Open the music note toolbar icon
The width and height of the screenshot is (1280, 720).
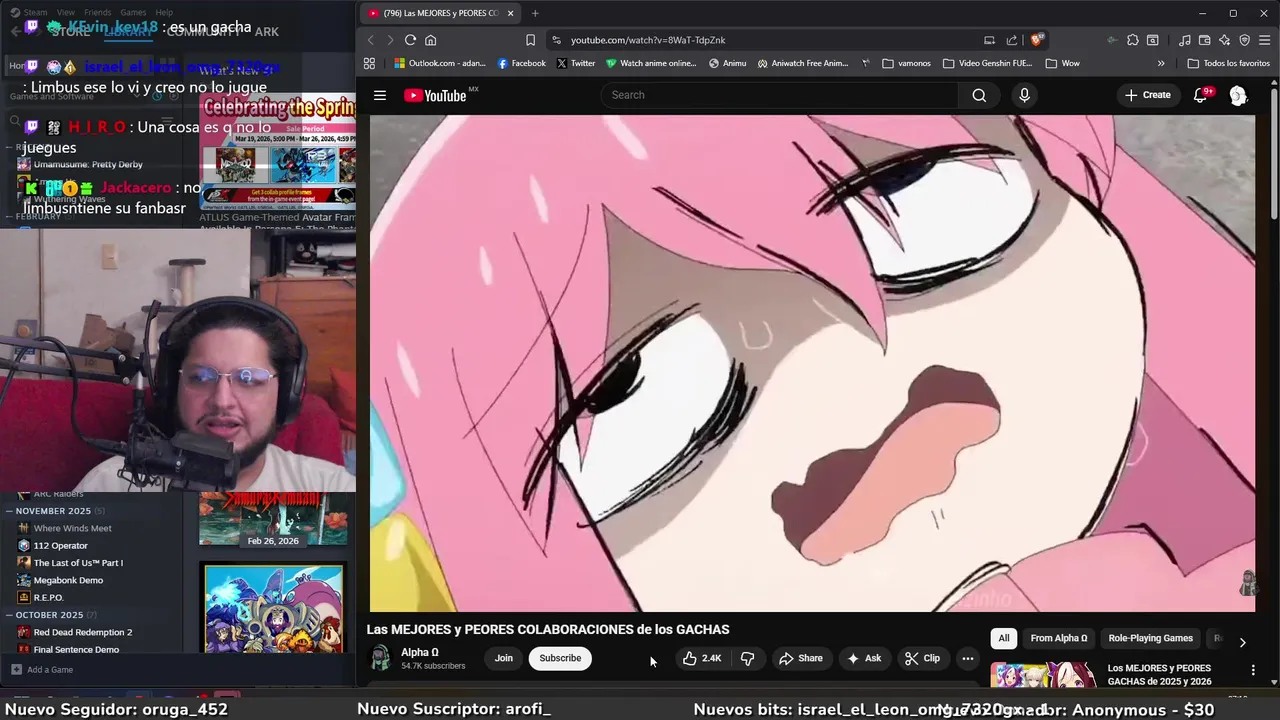tap(1185, 40)
